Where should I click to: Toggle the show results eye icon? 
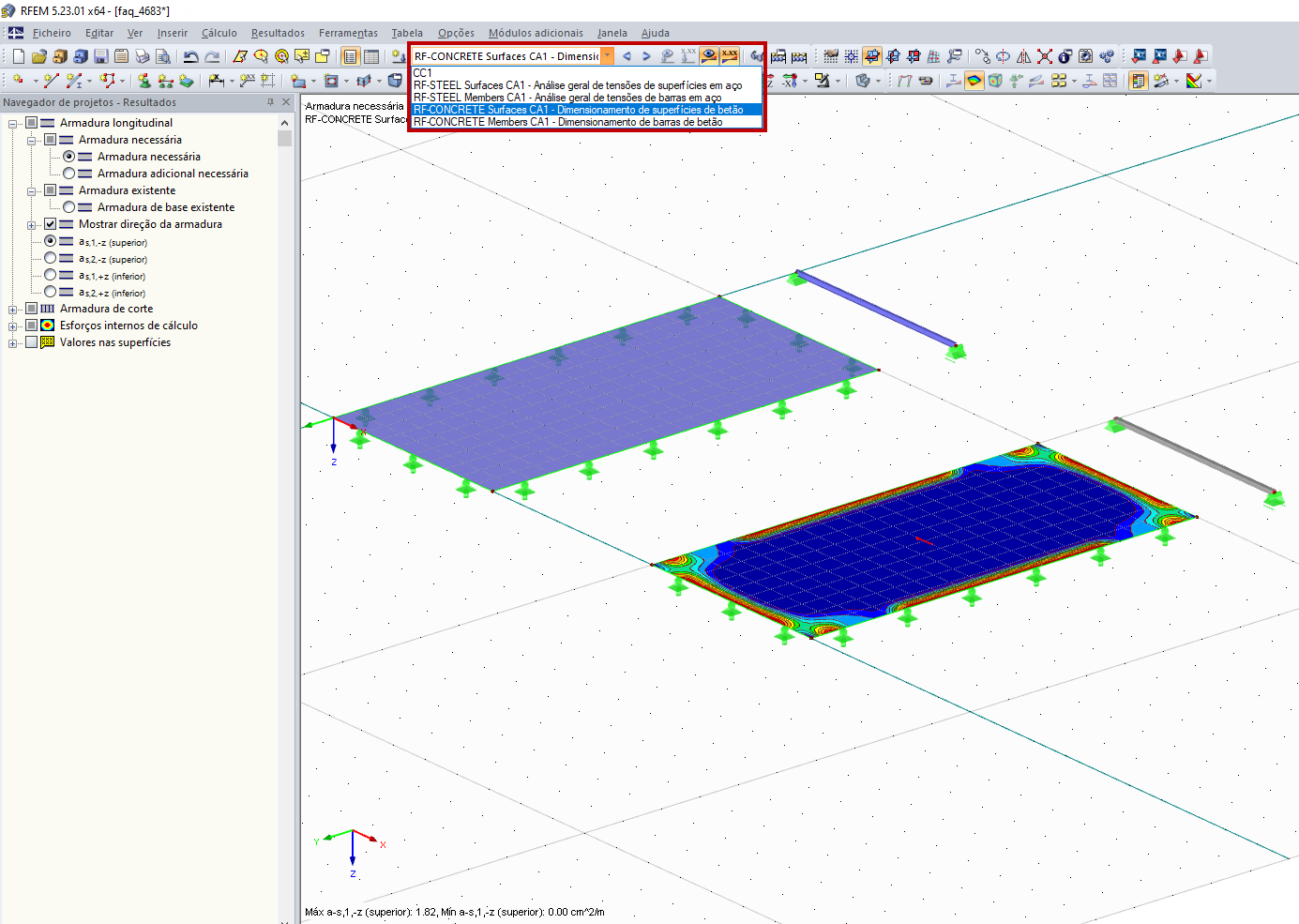[709, 56]
